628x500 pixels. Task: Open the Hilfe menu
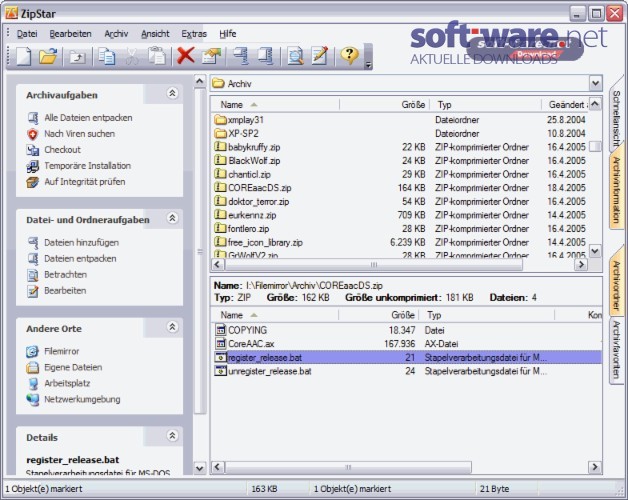[x=227, y=34]
